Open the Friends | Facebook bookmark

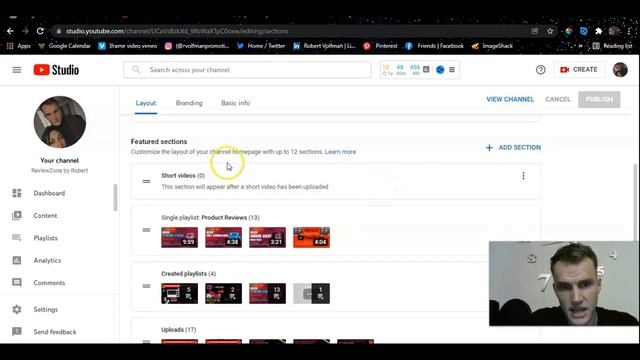435,46
